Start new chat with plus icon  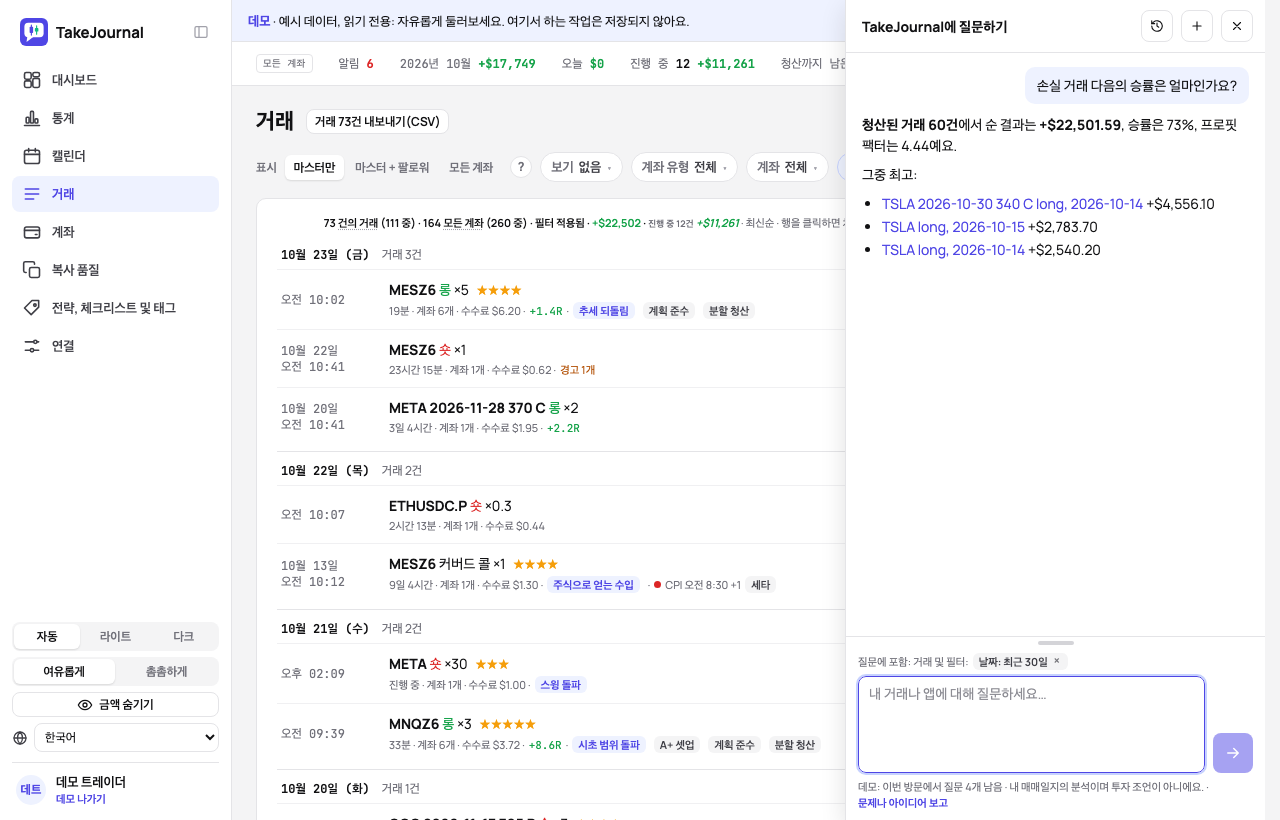pyautogui.click(x=1197, y=26)
